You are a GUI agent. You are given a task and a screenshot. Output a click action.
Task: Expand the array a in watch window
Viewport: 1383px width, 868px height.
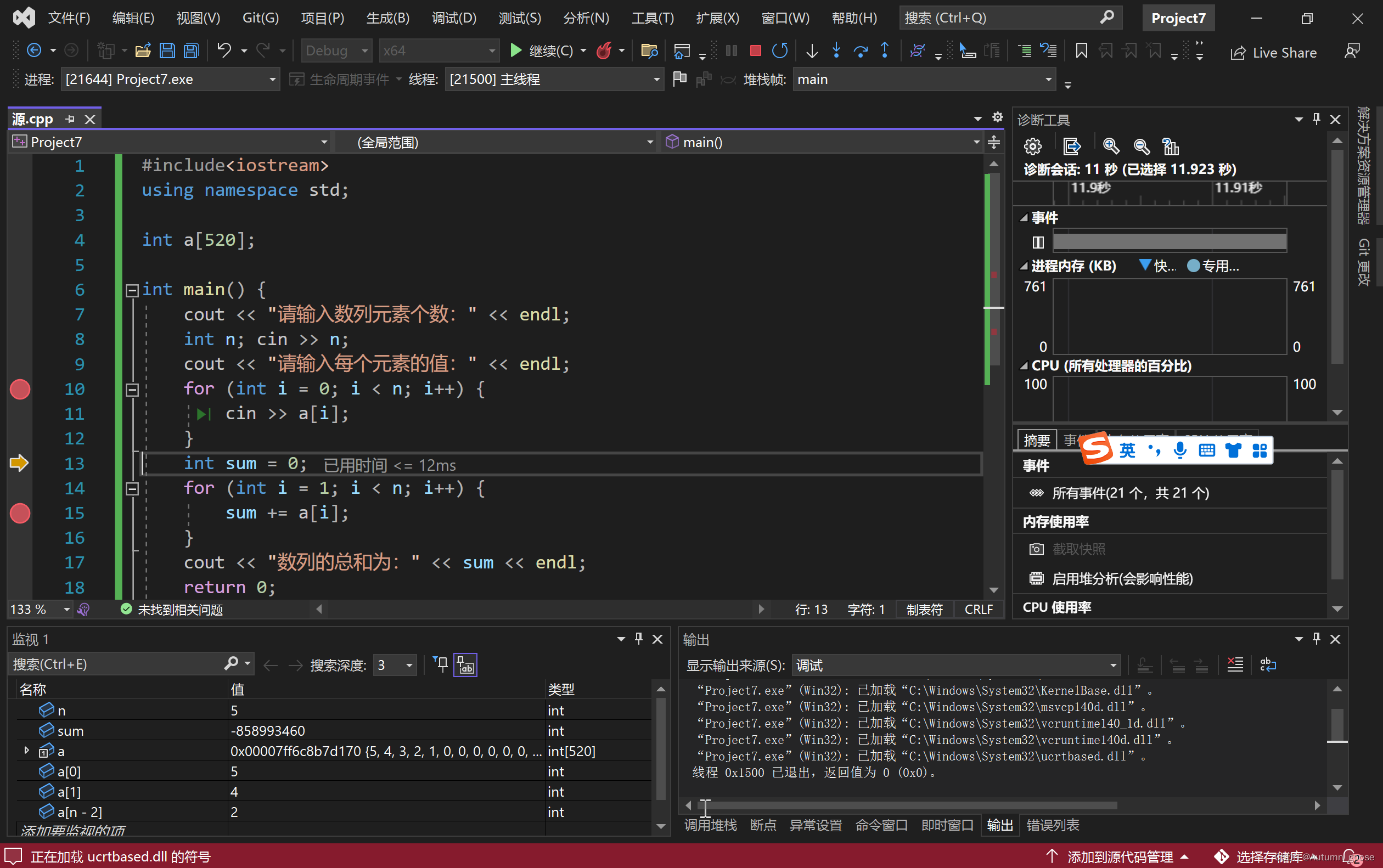[x=26, y=751]
